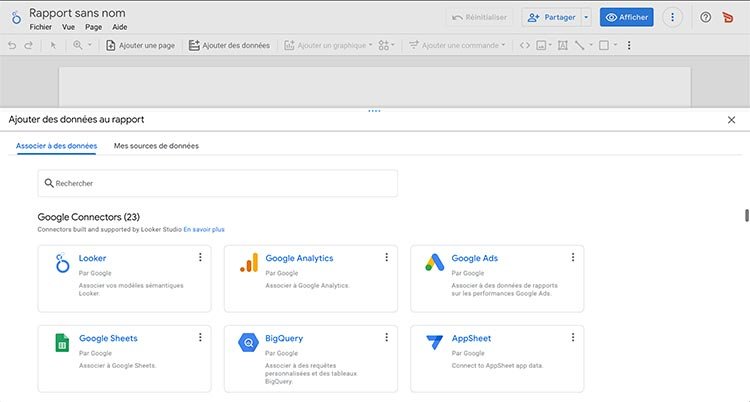
Task: Click the BigQuery hexagon icon
Action: [x=248, y=343]
